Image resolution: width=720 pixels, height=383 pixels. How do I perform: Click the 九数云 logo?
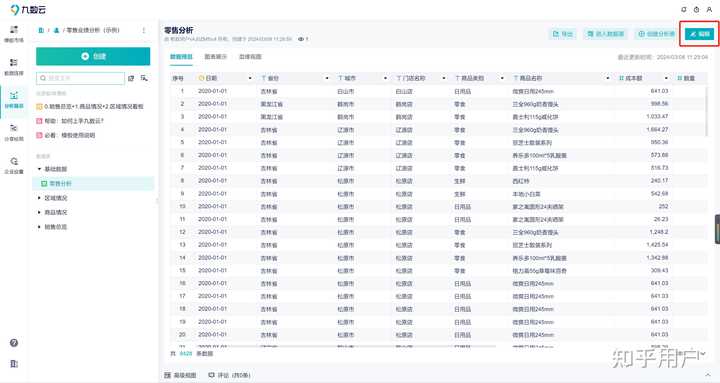coord(28,9)
